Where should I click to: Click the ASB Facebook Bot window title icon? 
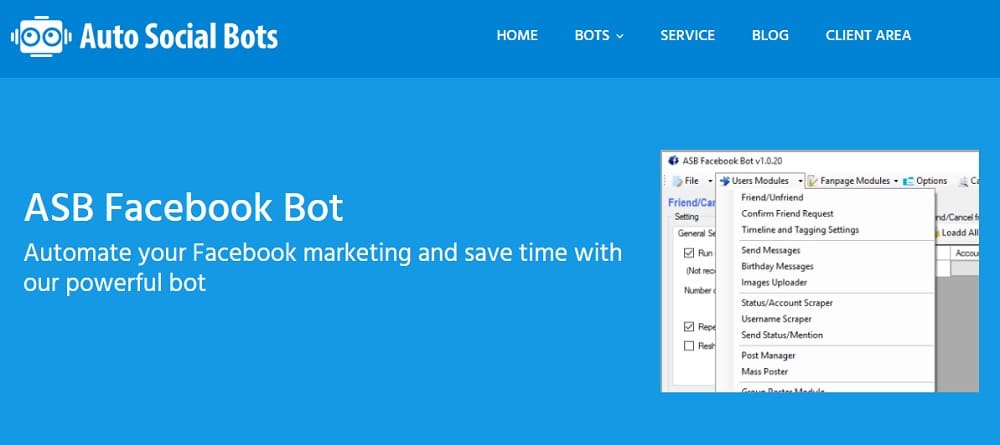coord(673,161)
